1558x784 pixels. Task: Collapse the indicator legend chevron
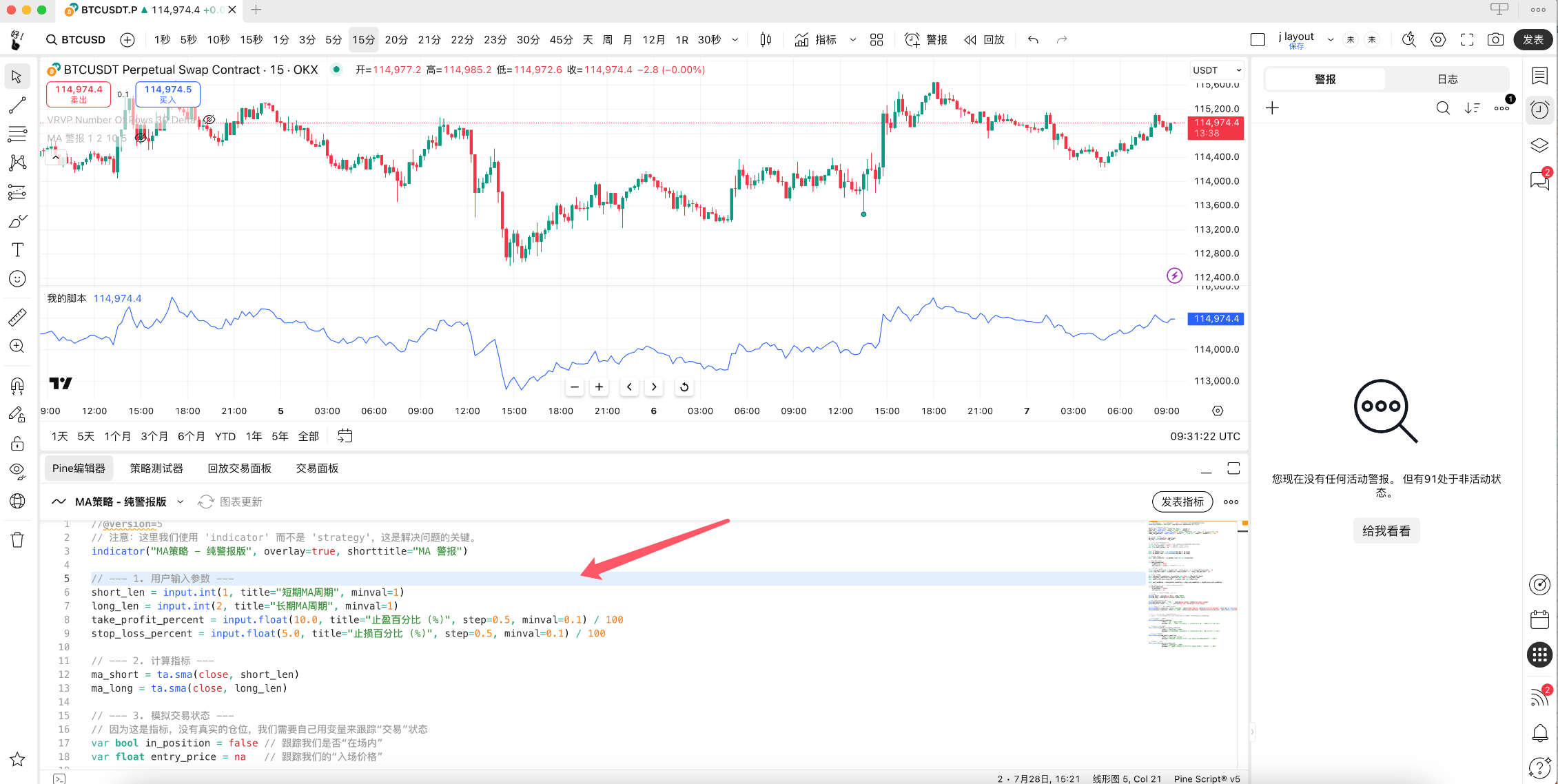pos(55,158)
